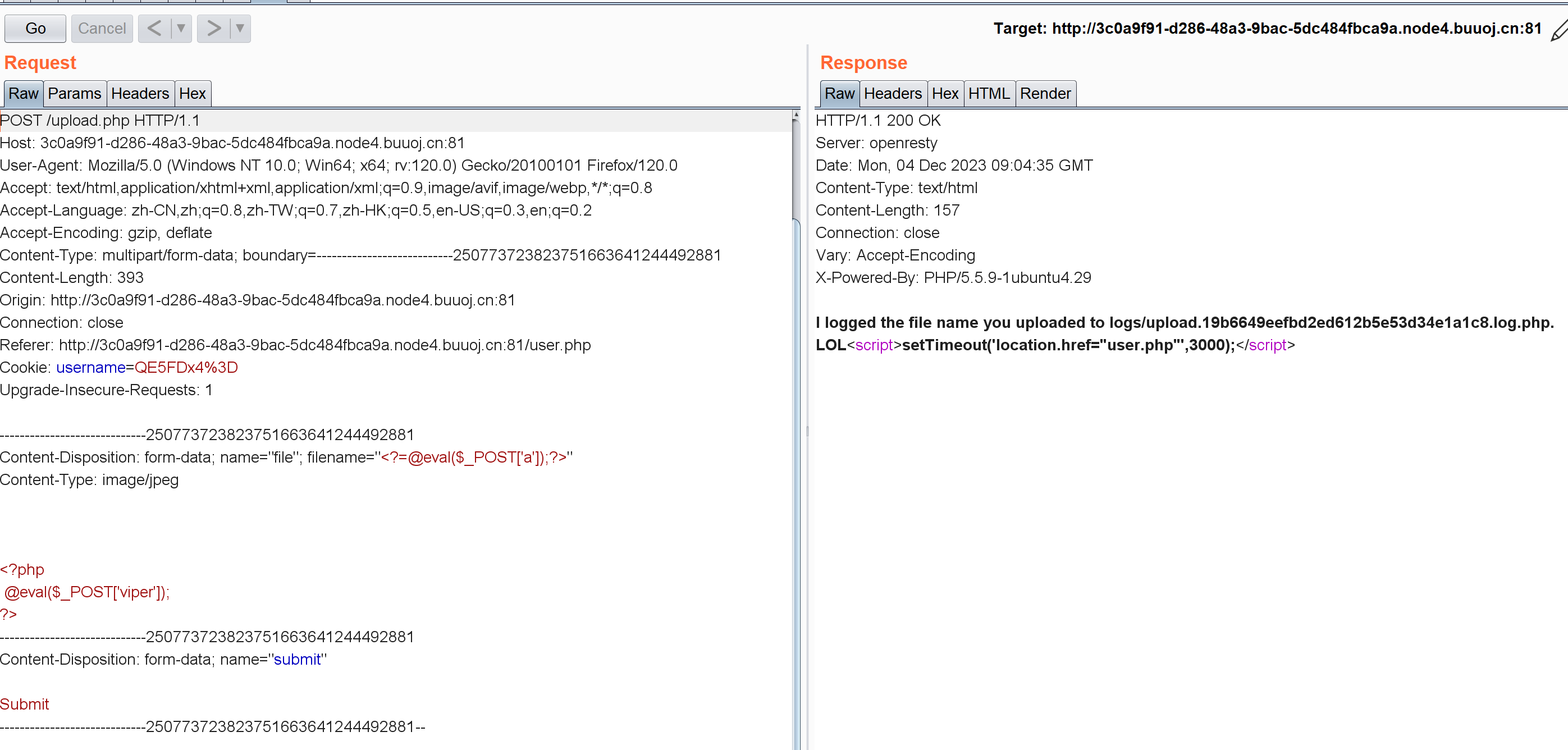Select the Request Raw tab
This screenshot has height=750, width=1568.
[x=23, y=93]
